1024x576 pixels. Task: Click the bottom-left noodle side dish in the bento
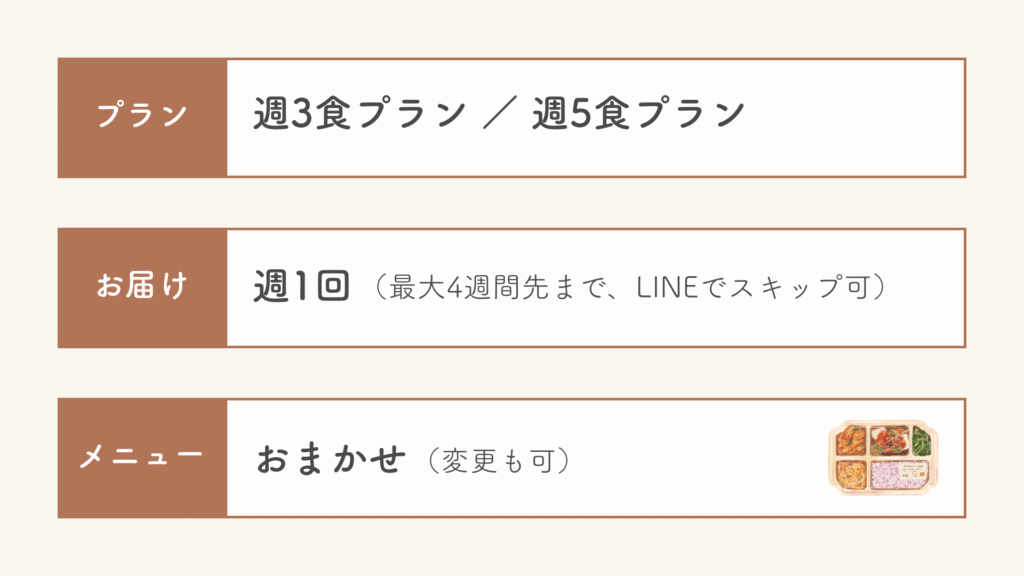pyautogui.click(x=850, y=473)
